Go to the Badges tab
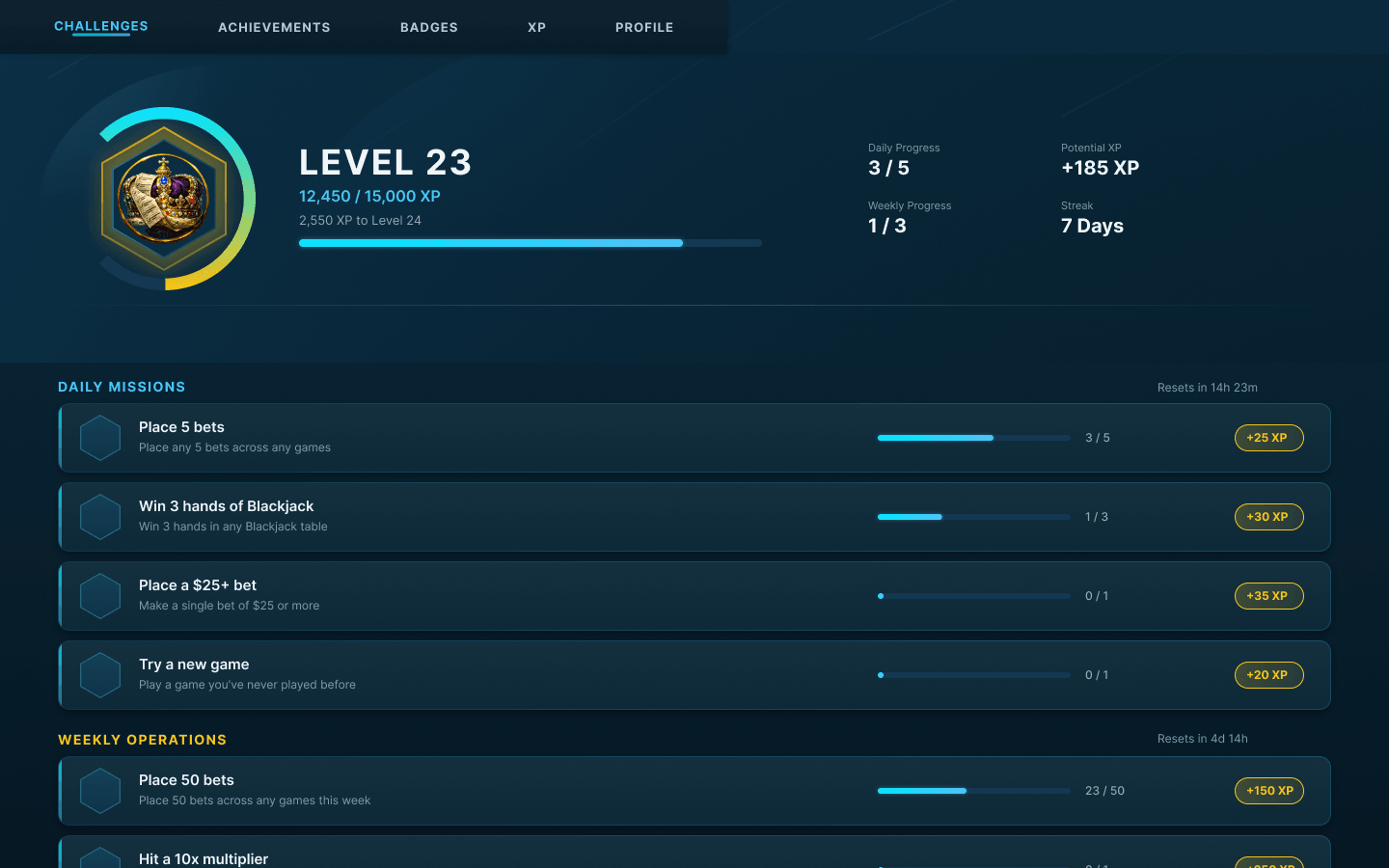The width and height of the screenshot is (1389, 868). point(429,27)
